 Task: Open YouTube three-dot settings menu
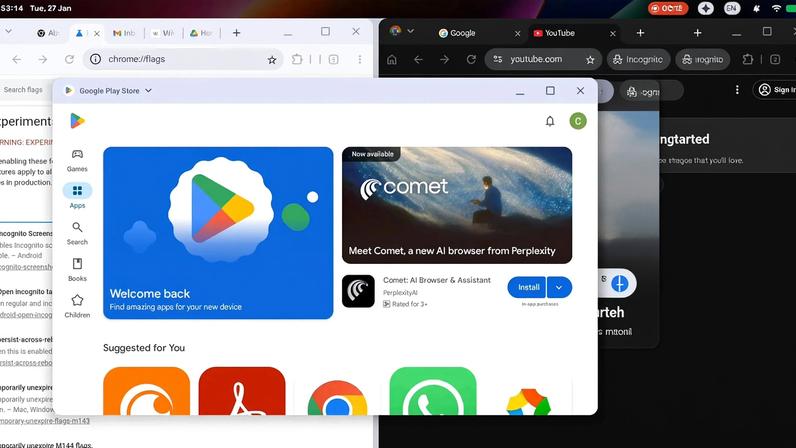(737, 90)
